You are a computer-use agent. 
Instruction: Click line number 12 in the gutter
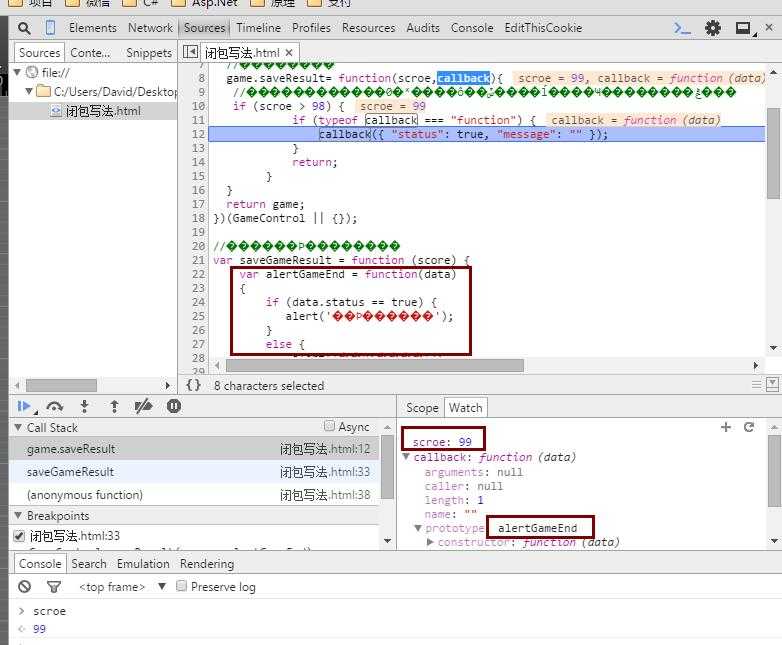[198, 134]
